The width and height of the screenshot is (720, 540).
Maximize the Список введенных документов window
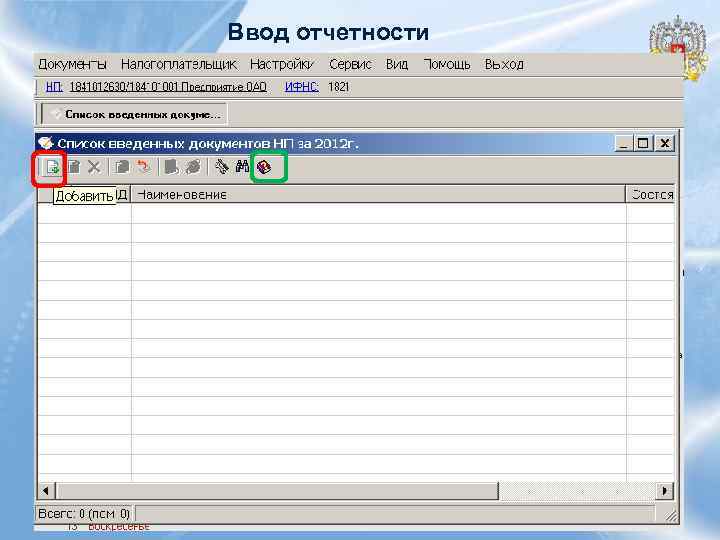(x=643, y=143)
